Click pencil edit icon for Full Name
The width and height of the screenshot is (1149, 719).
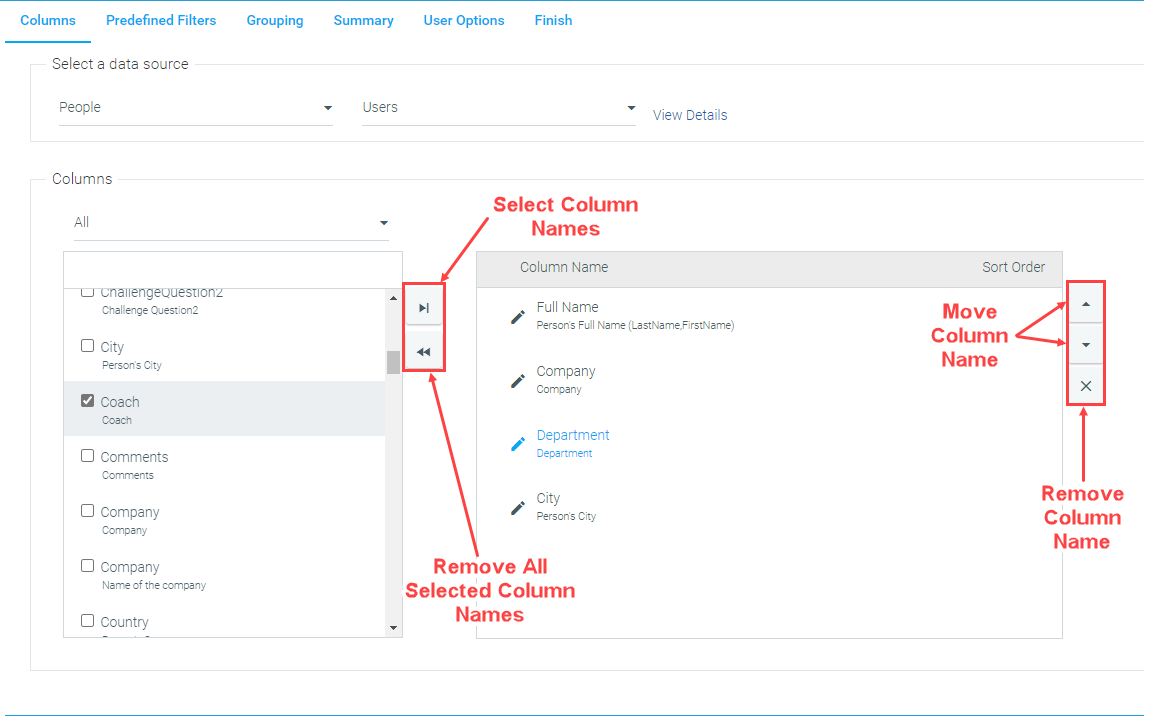click(x=518, y=317)
